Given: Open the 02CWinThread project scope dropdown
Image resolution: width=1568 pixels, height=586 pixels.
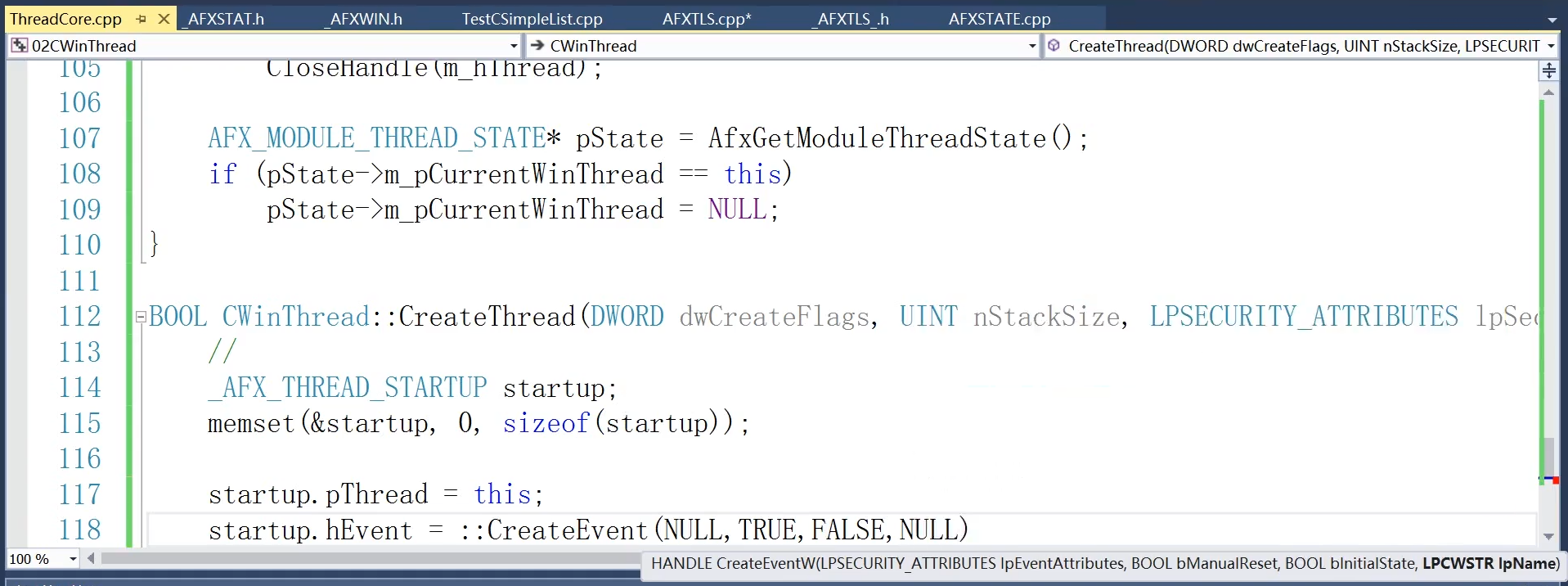Looking at the screenshot, I should pyautogui.click(x=514, y=46).
